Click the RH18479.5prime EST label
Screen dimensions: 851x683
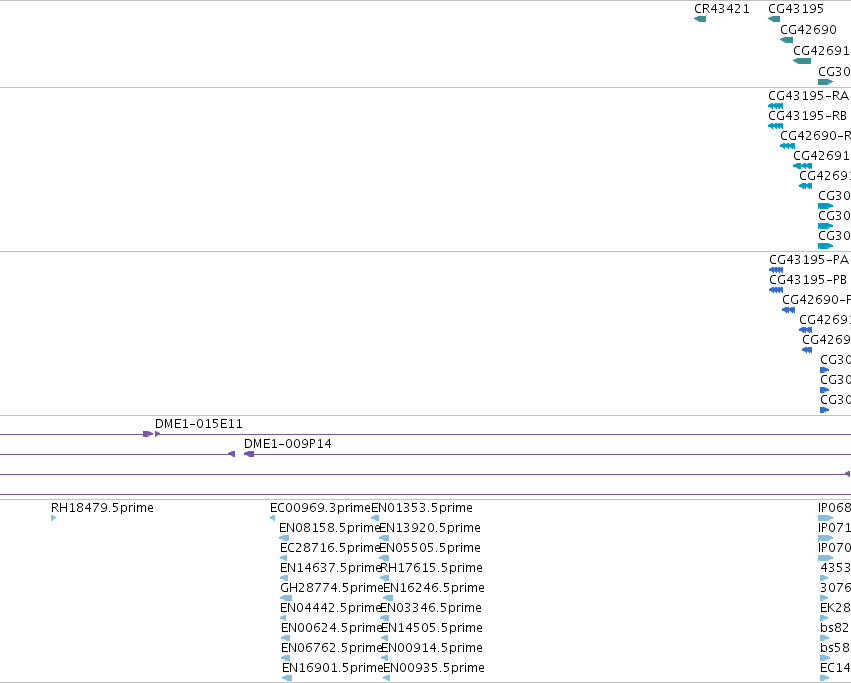pos(102,508)
